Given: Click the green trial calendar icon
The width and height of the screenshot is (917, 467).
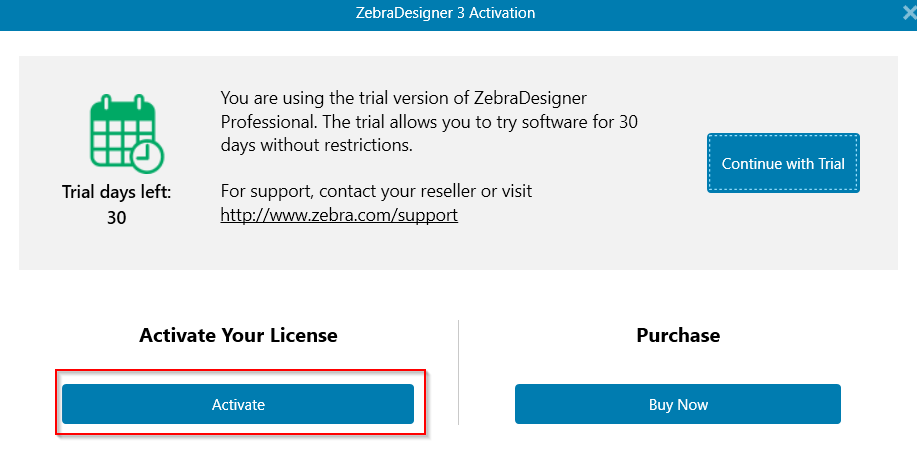Looking at the screenshot, I should (x=127, y=133).
